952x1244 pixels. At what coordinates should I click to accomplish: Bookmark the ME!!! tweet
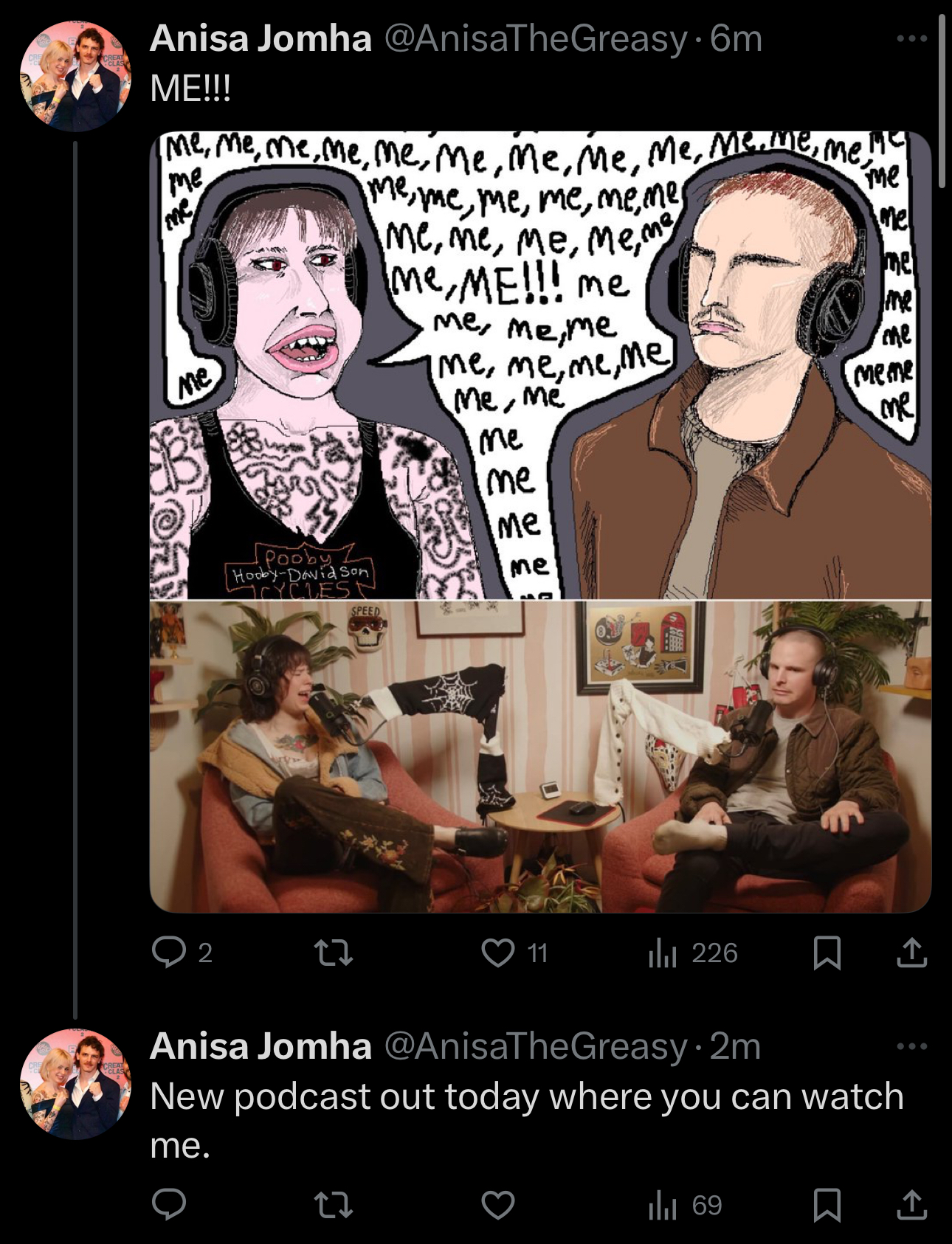[x=827, y=953]
